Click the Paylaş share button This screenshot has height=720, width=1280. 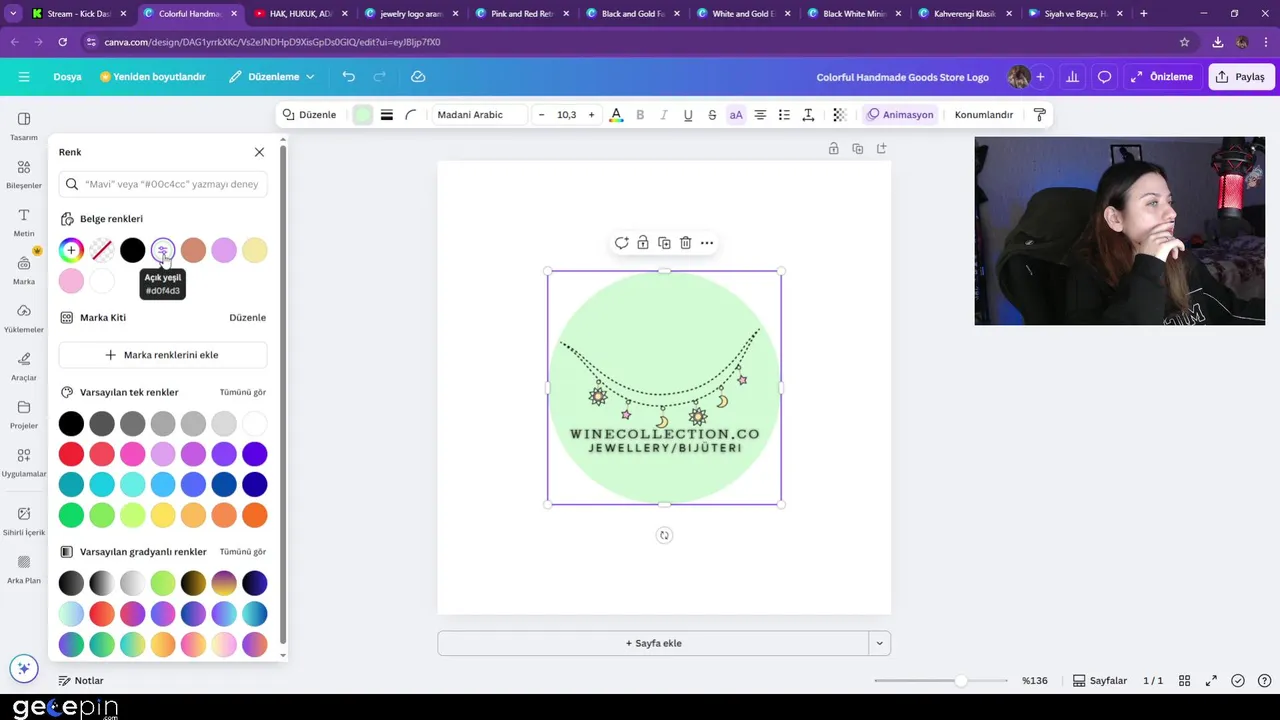[1240, 77]
